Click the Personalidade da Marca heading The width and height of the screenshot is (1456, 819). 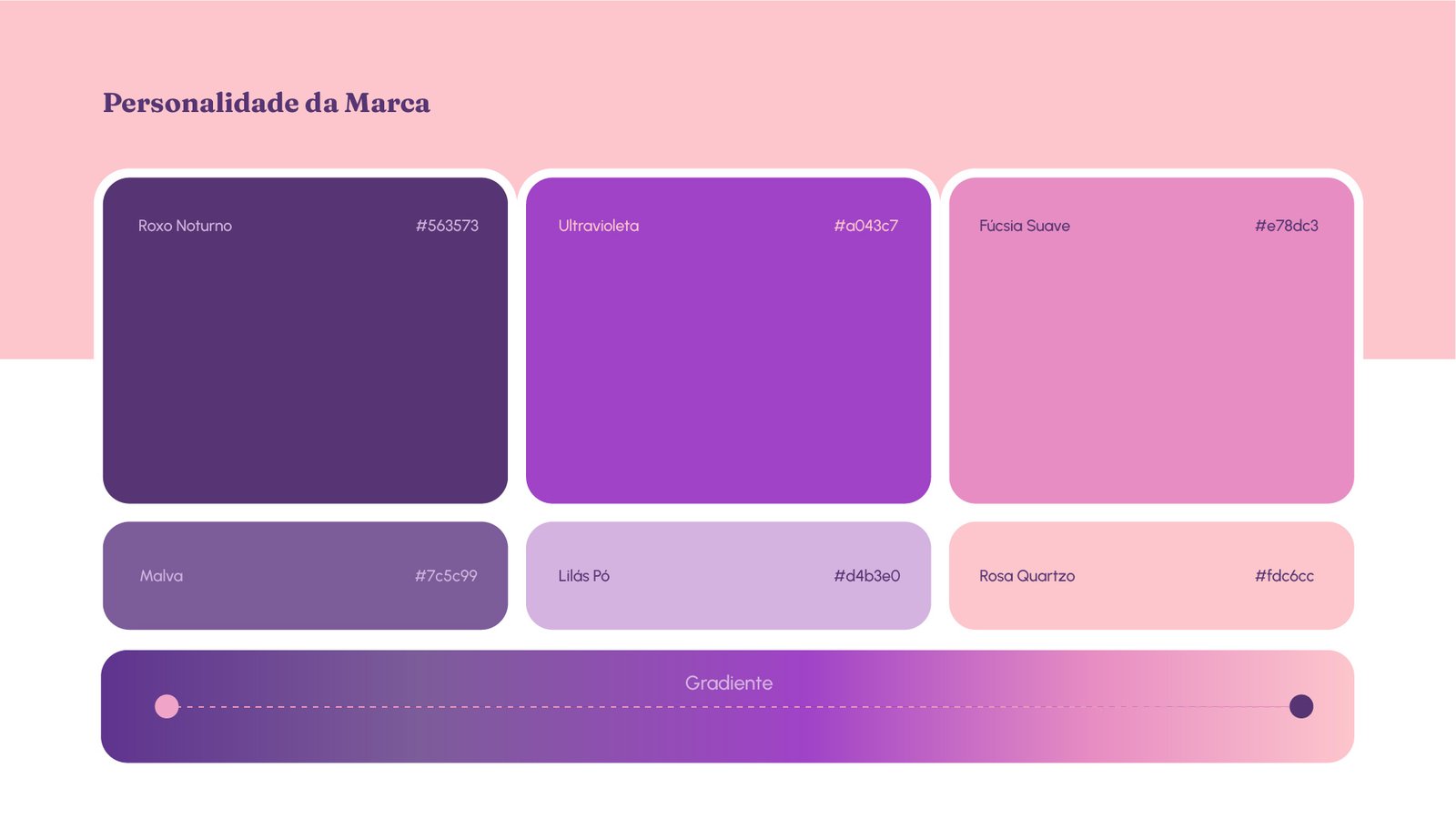[267, 103]
